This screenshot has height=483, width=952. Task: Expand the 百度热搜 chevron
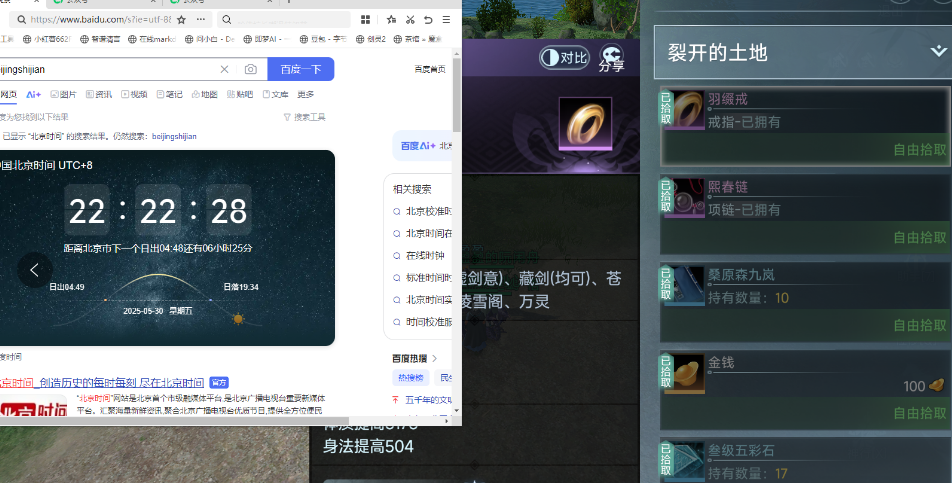click(x=435, y=358)
